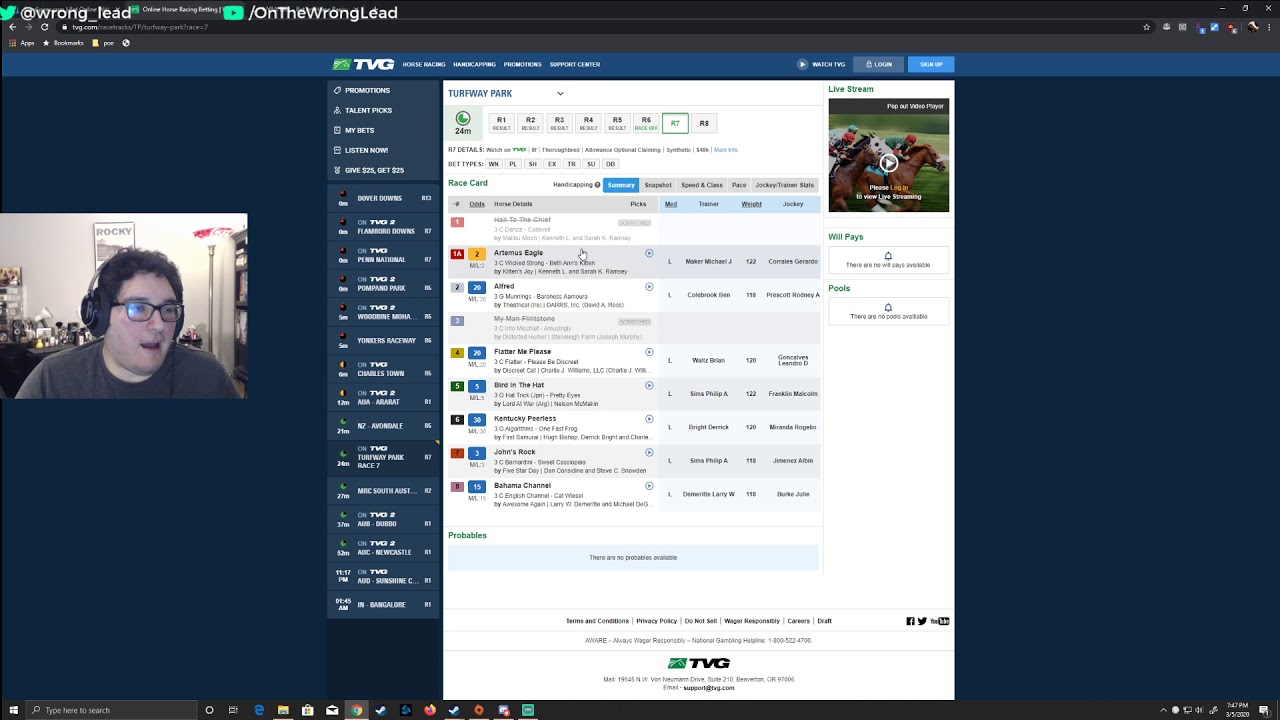Click Watch TVG button

pos(822,64)
